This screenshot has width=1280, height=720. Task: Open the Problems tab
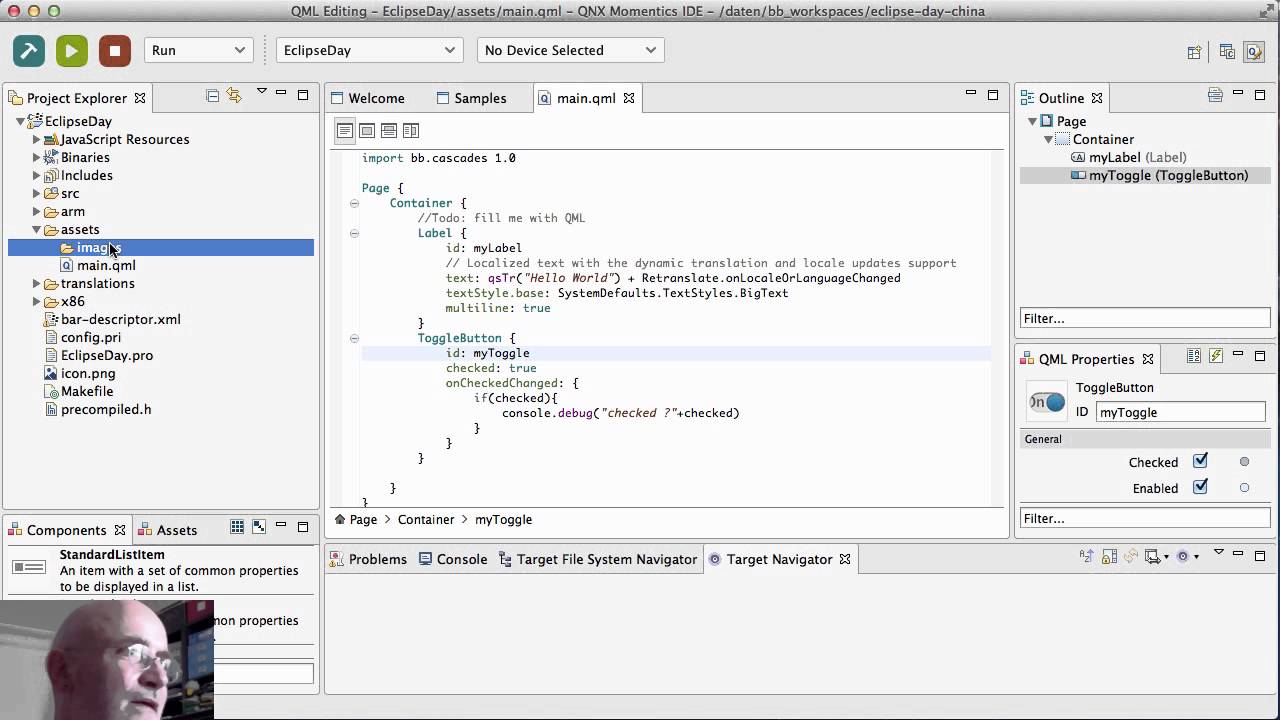coord(368,559)
